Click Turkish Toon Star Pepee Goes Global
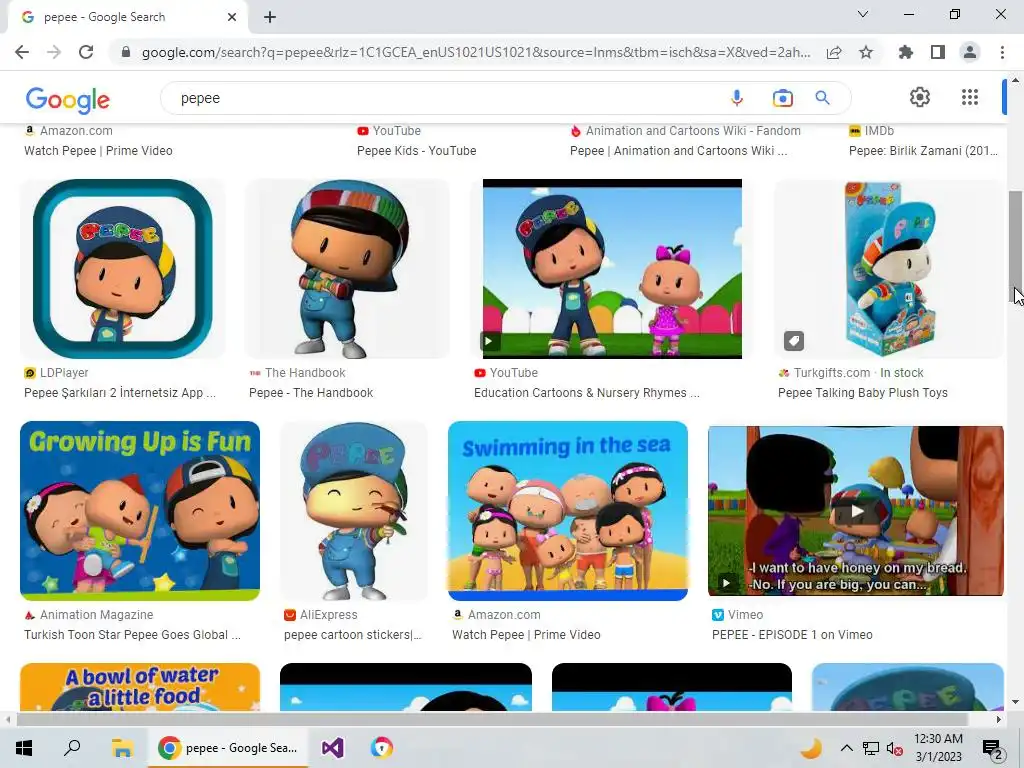 pyautogui.click(x=132, y=635)
